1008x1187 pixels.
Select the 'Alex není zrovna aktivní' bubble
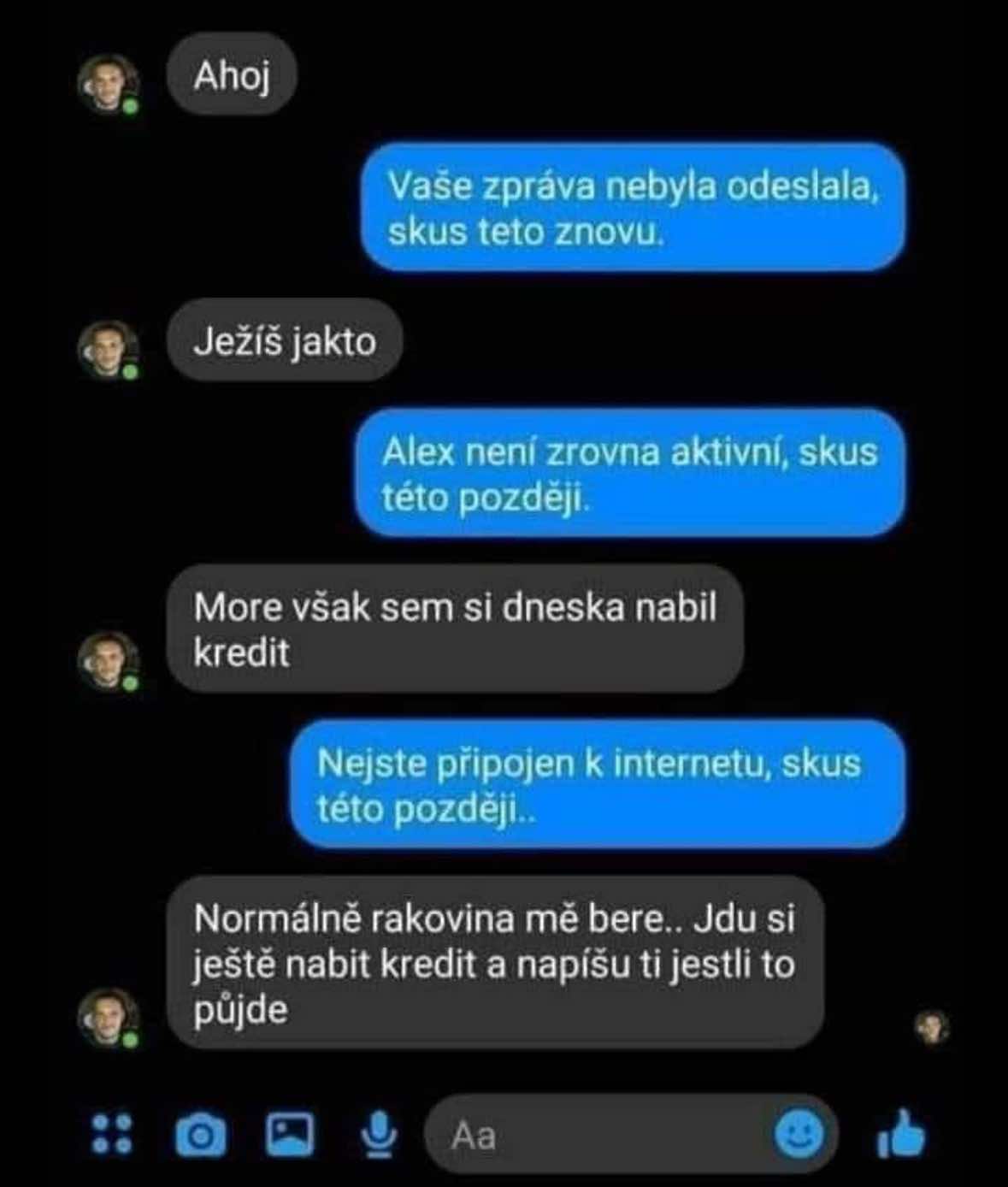coord(630,473)
